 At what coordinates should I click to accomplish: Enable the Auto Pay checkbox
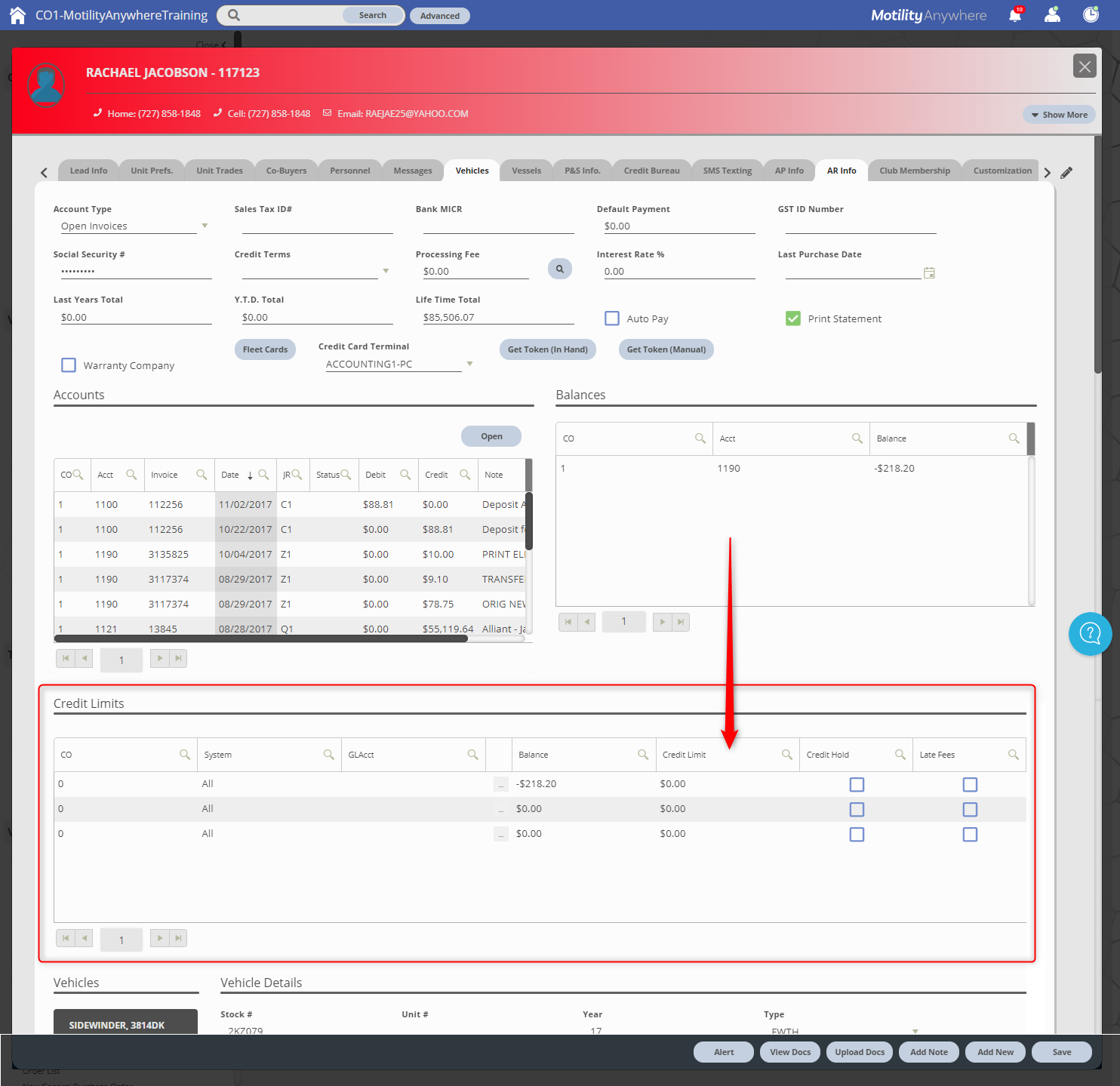coord(611,318)
